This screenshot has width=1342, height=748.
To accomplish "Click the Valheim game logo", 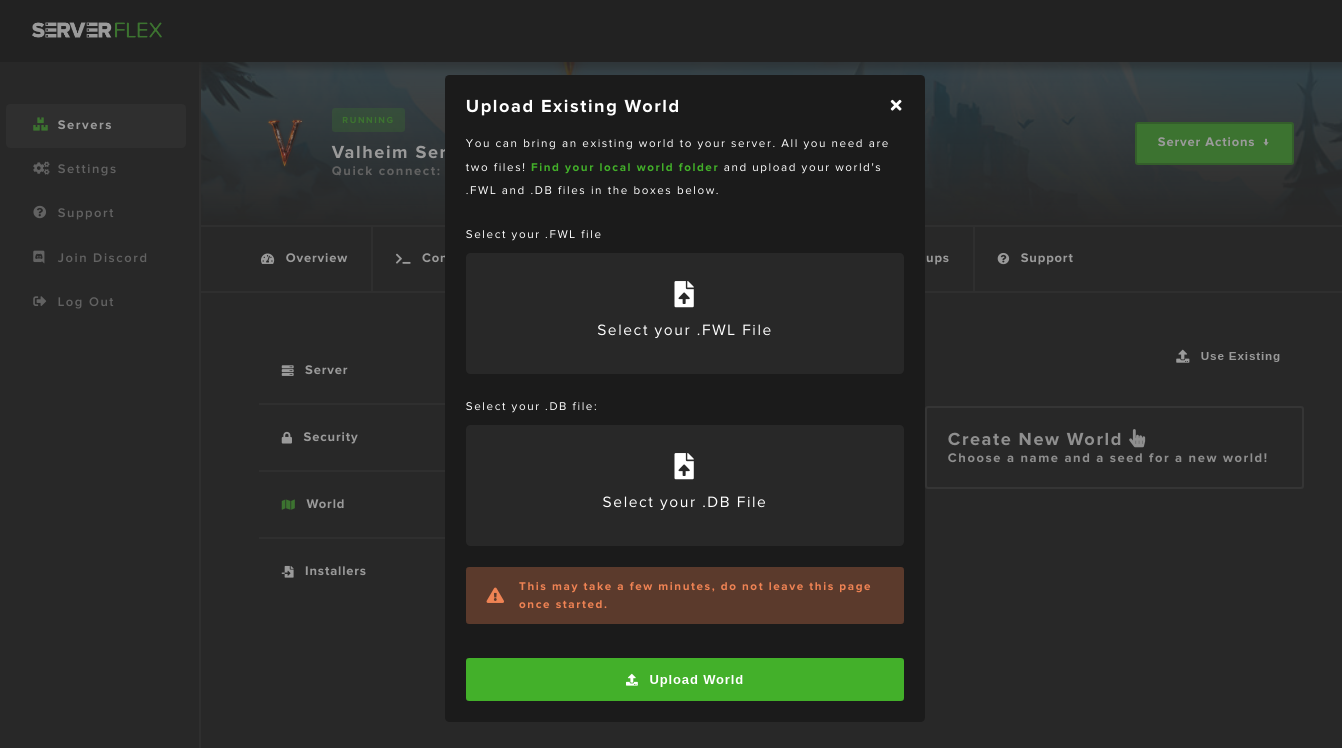I will click(285, 142).
